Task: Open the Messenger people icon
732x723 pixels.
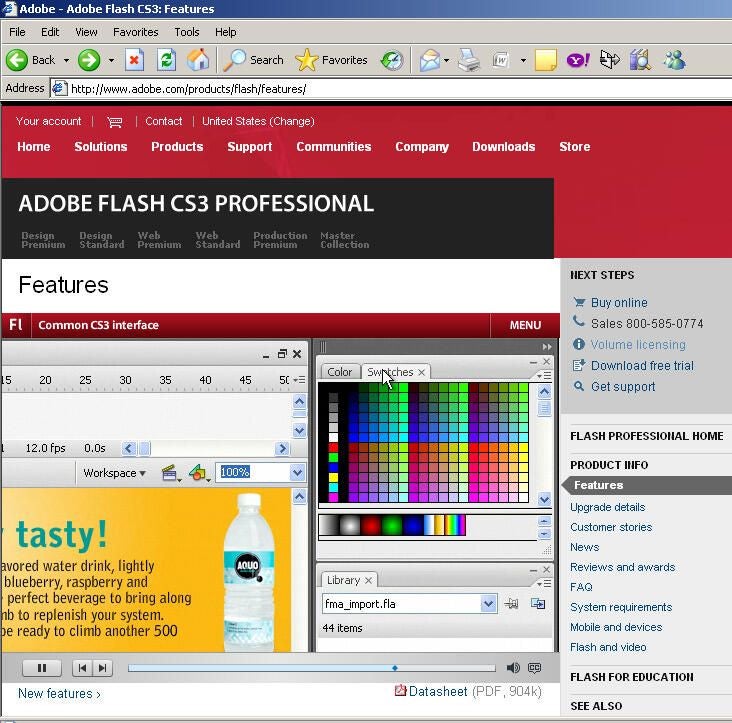Action: pyautogui.click(x=675, y=60)
